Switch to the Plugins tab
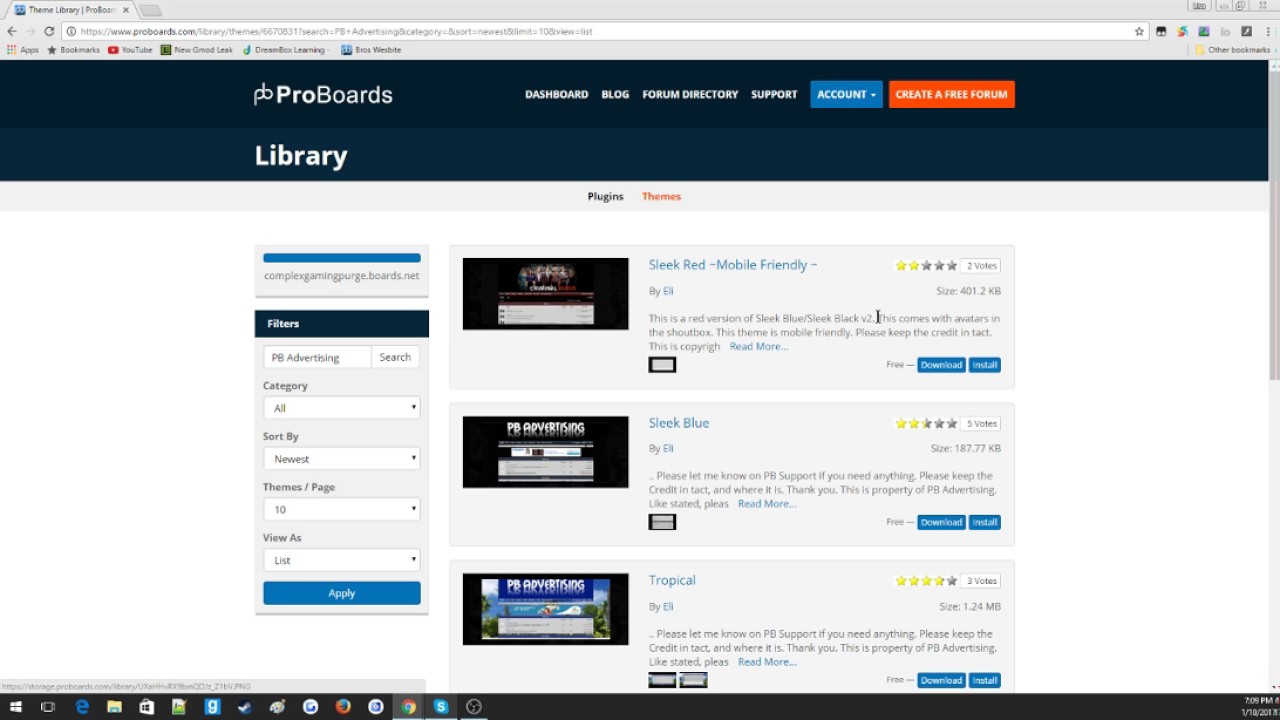Screen dimensions: 1280x720 click(605, 196)
